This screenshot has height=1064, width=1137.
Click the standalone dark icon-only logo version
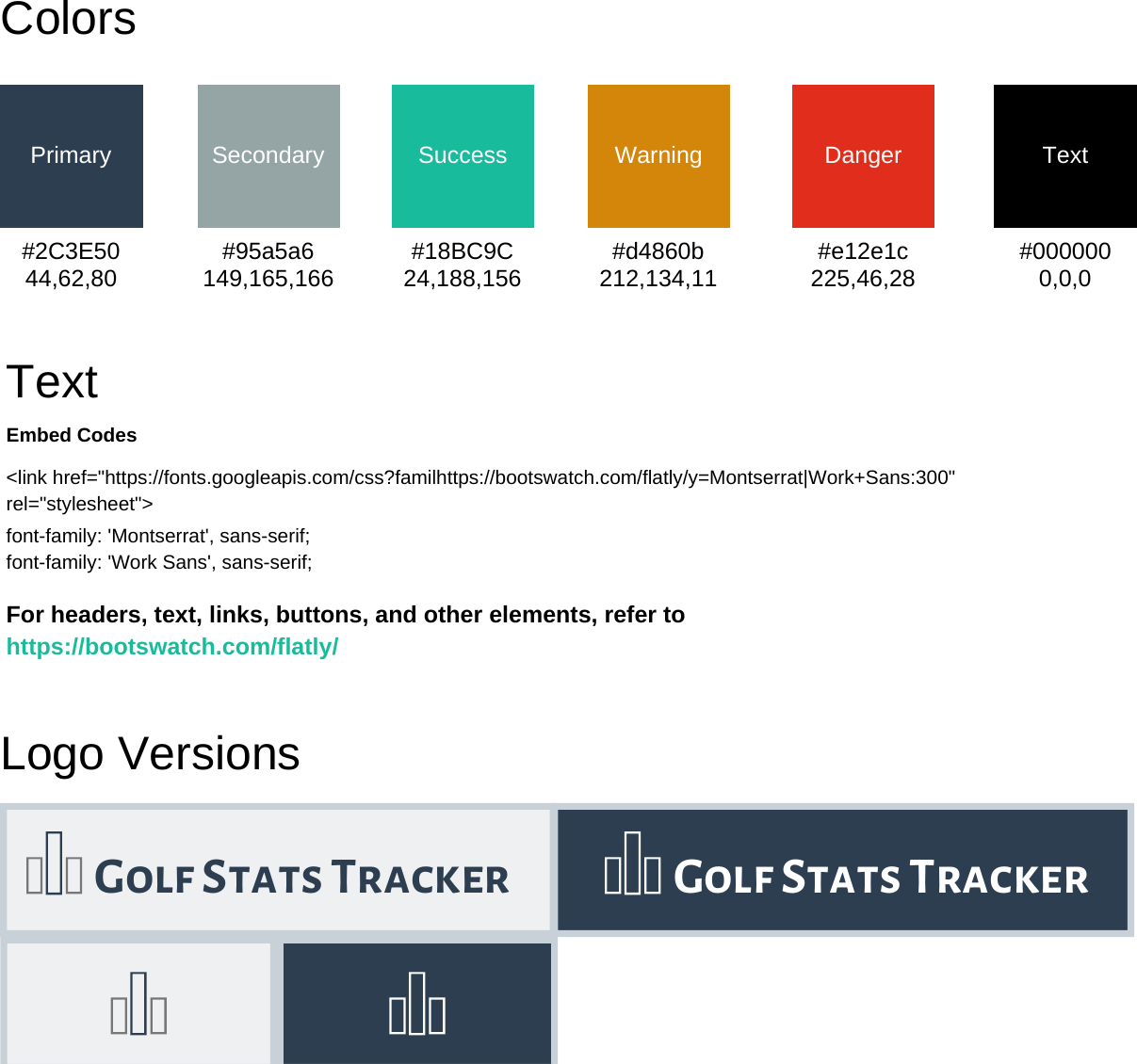coord(417,1003)
